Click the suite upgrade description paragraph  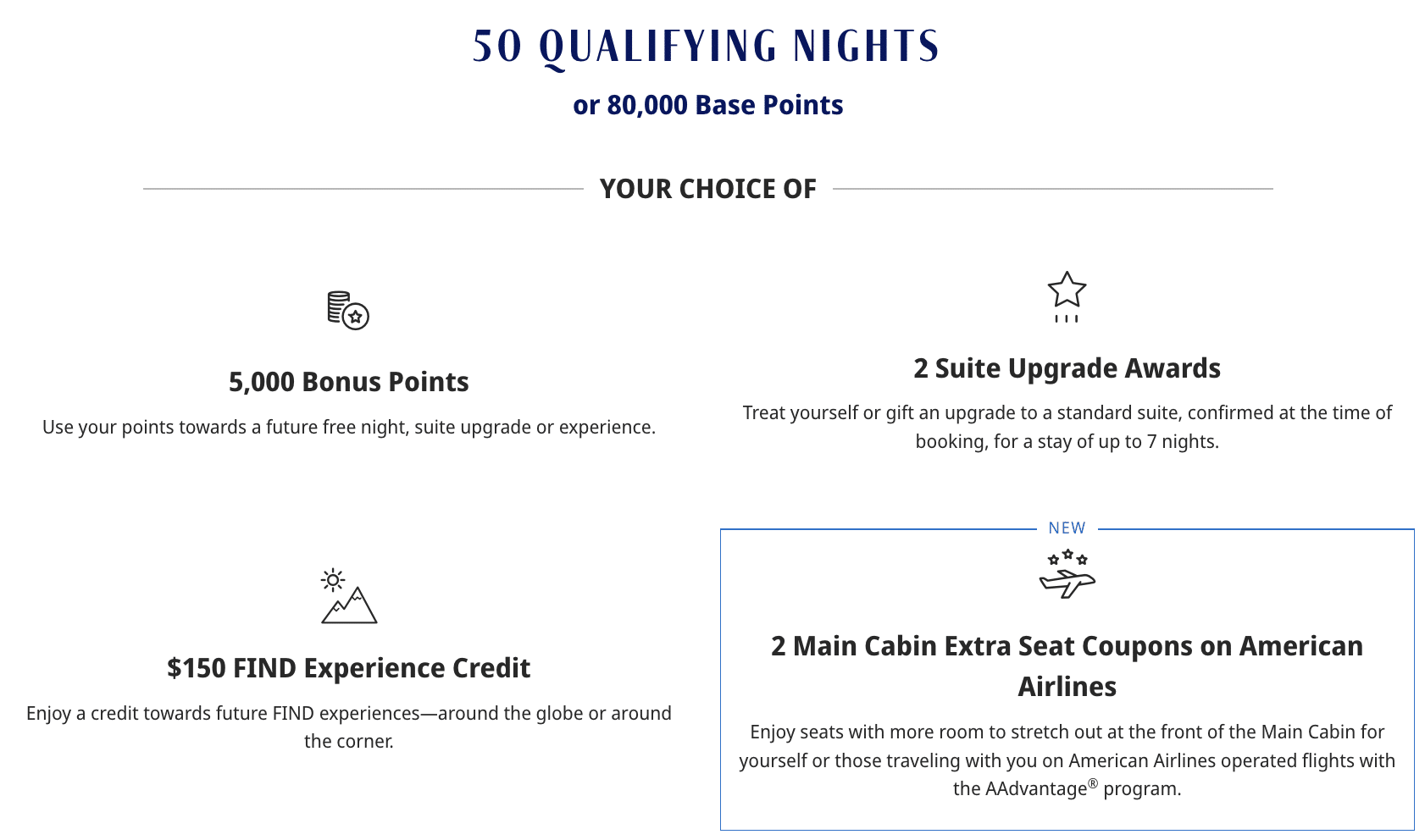pyautogui.click(x=1067, y=427)
